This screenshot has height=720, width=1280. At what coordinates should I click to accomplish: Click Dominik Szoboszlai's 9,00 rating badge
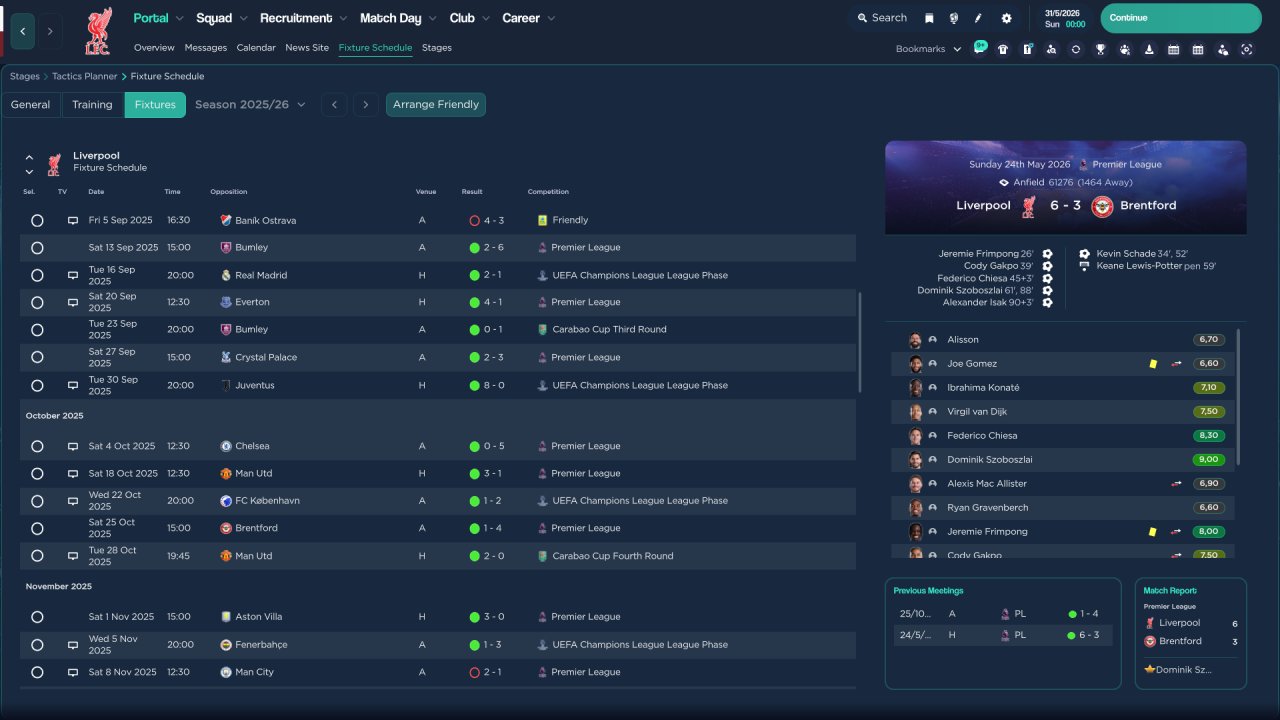1210,460
